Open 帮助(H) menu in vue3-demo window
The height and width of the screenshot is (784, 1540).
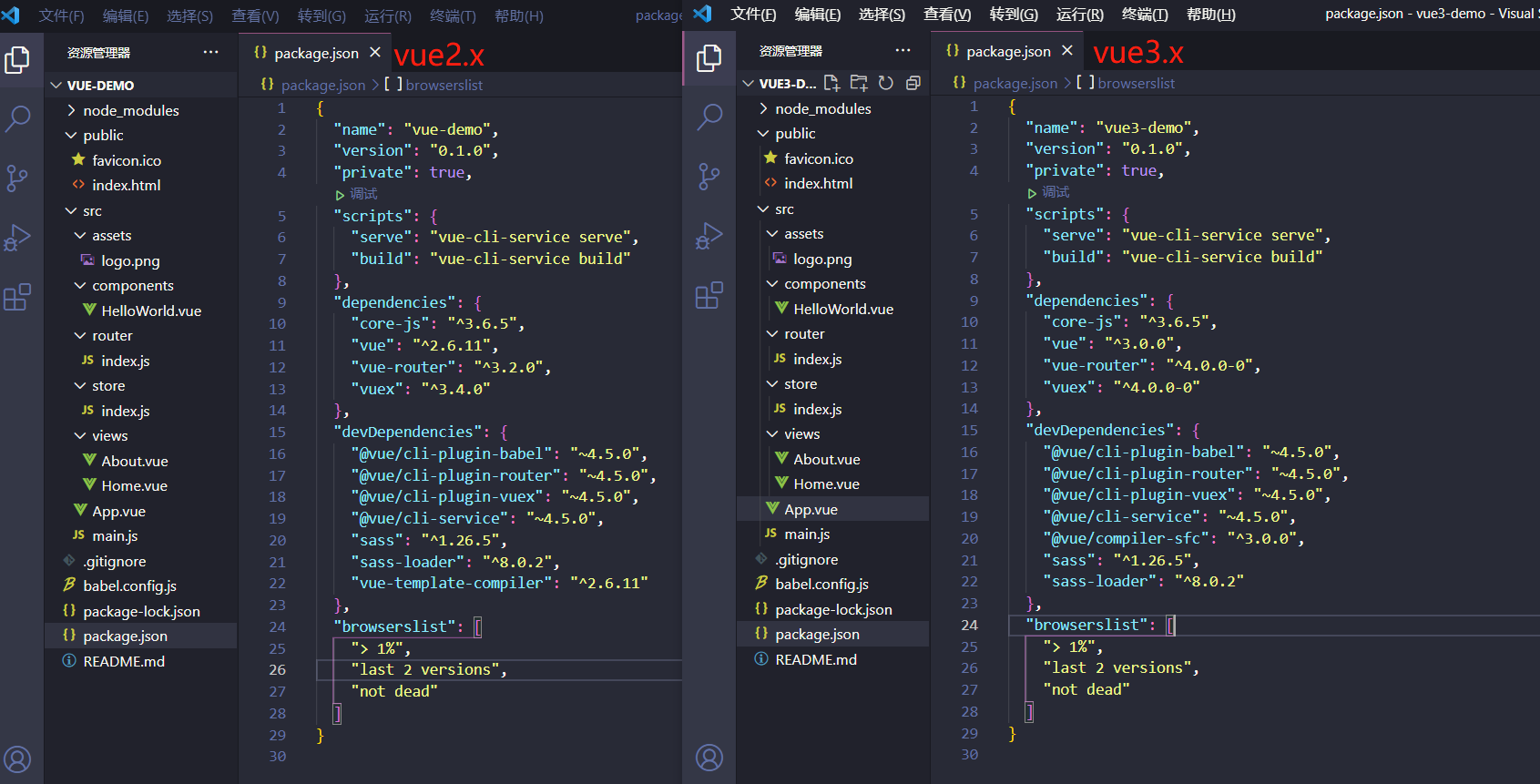pyautogui.click(x=1211, y=15)
